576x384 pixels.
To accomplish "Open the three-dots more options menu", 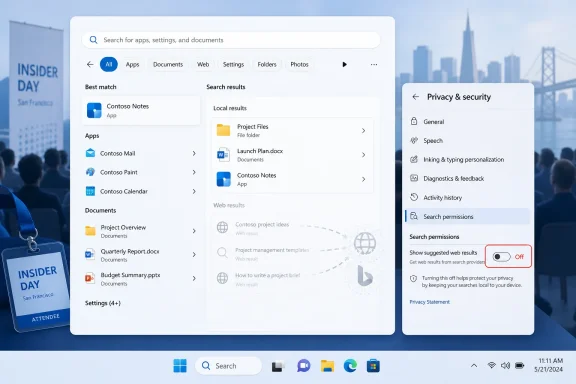I will pyautogui.click(x=374, y=64).
